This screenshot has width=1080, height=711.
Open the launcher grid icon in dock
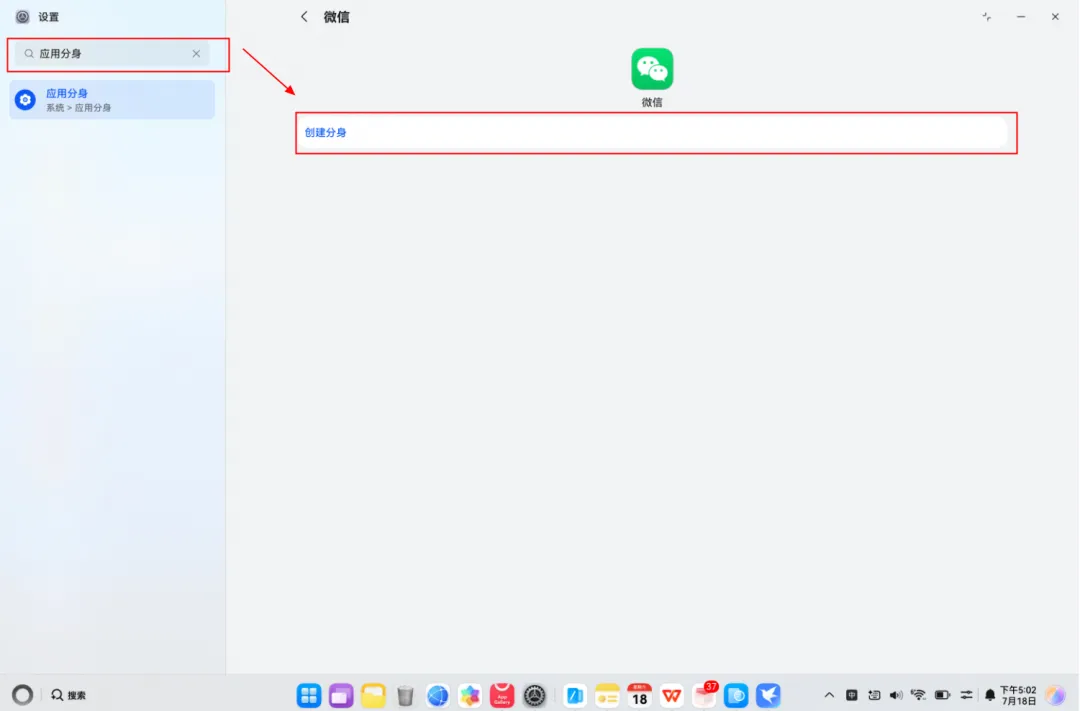(x=309, y=695)
